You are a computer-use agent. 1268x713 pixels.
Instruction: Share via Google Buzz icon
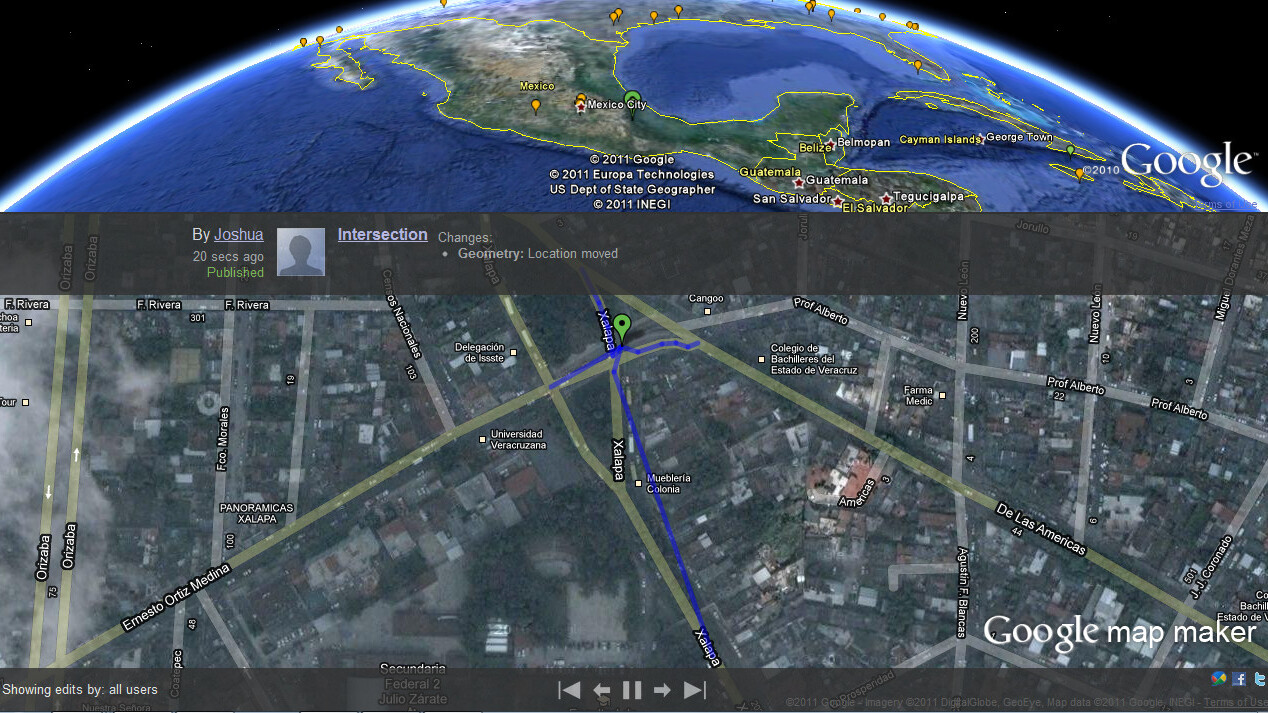click(1218, 679)
